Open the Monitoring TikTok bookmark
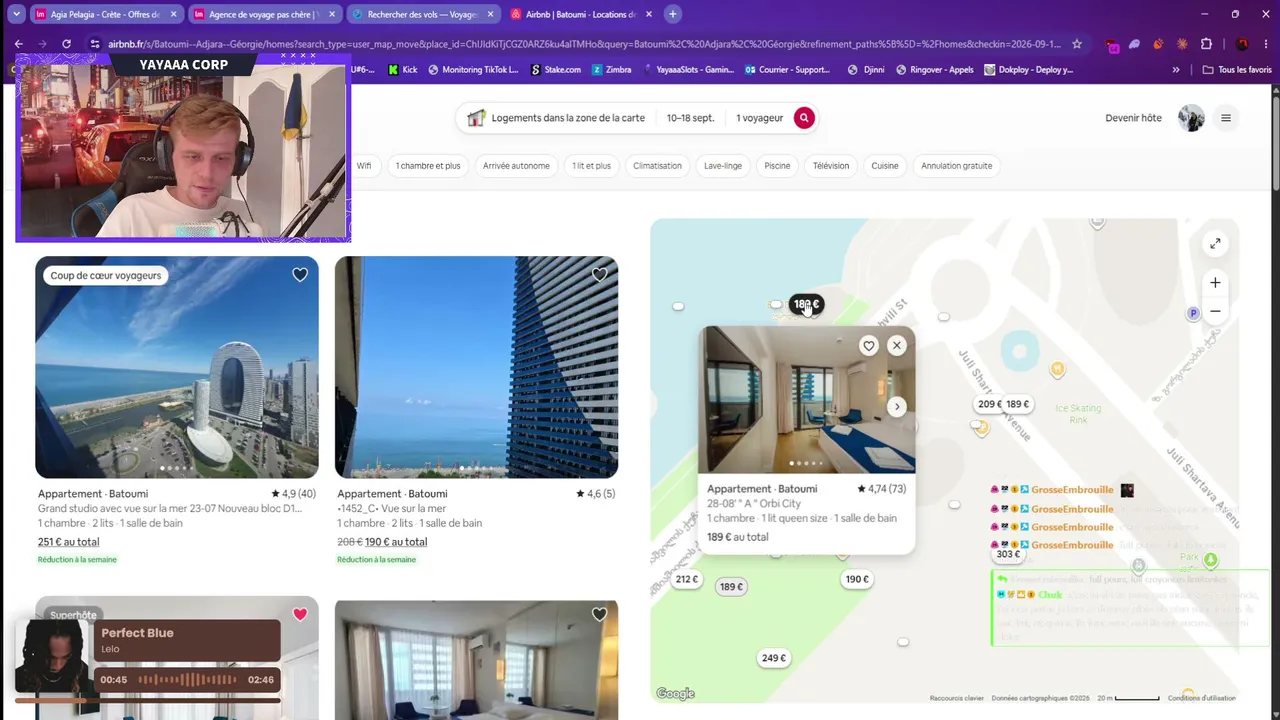The width and height of the screenshot is (1280, 720). (x=473, y=70)
